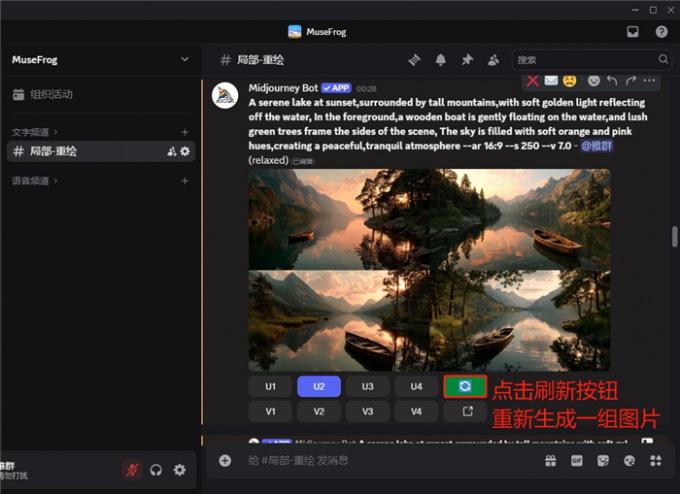Open the Midjourney web link button

tap(465, 411)
